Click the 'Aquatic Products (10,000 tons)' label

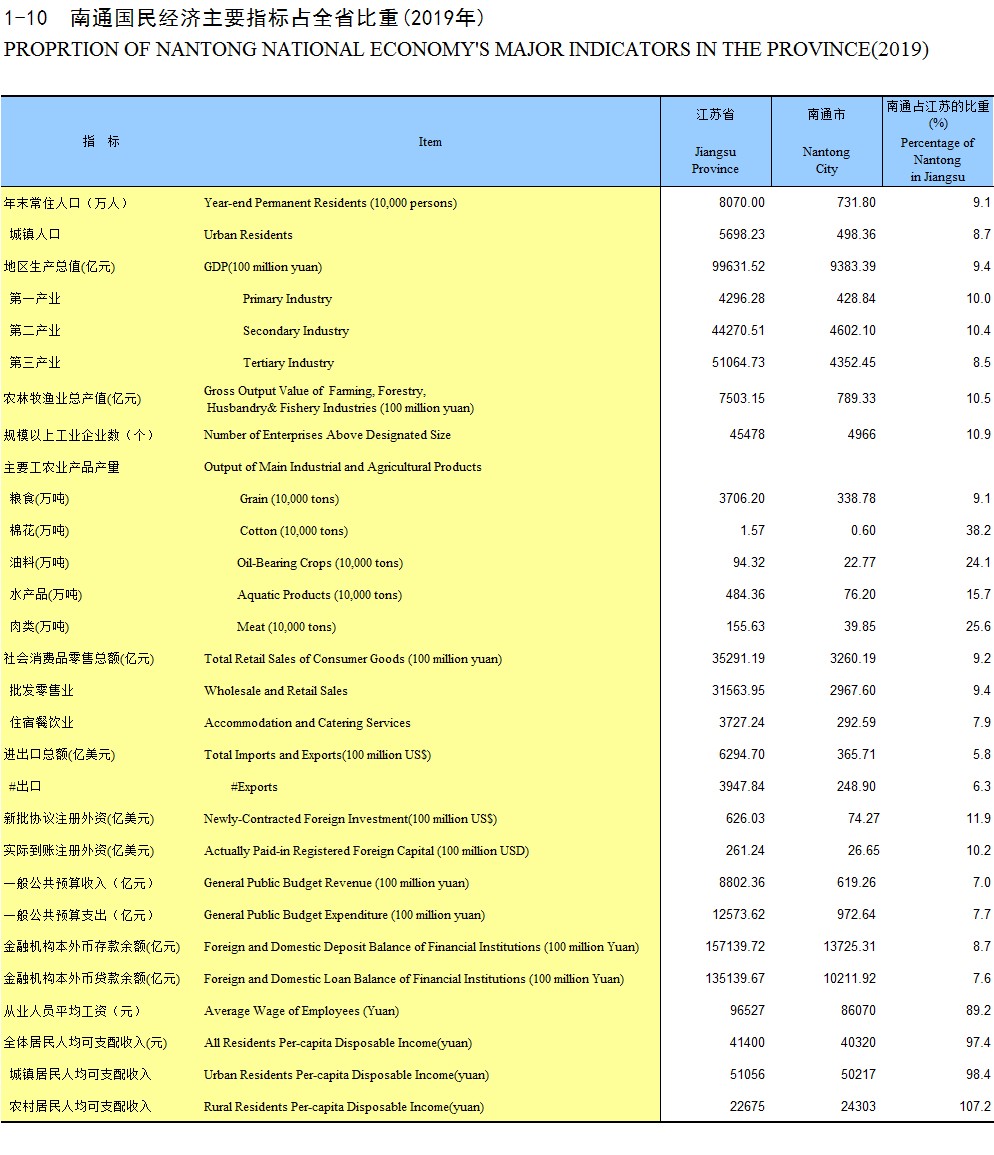pos(319,595)
